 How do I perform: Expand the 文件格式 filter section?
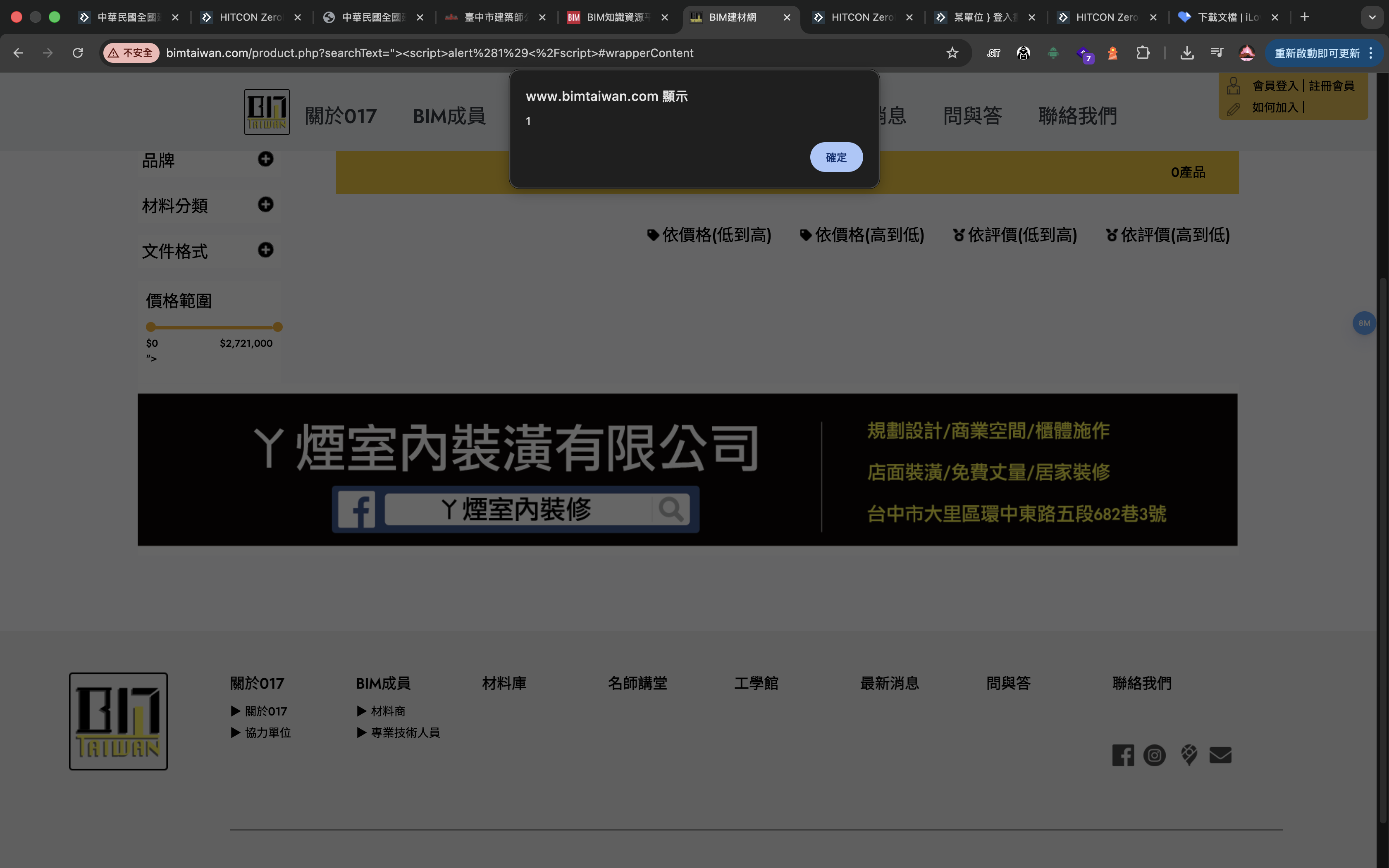pyautogui.click(x=265, y=250)
